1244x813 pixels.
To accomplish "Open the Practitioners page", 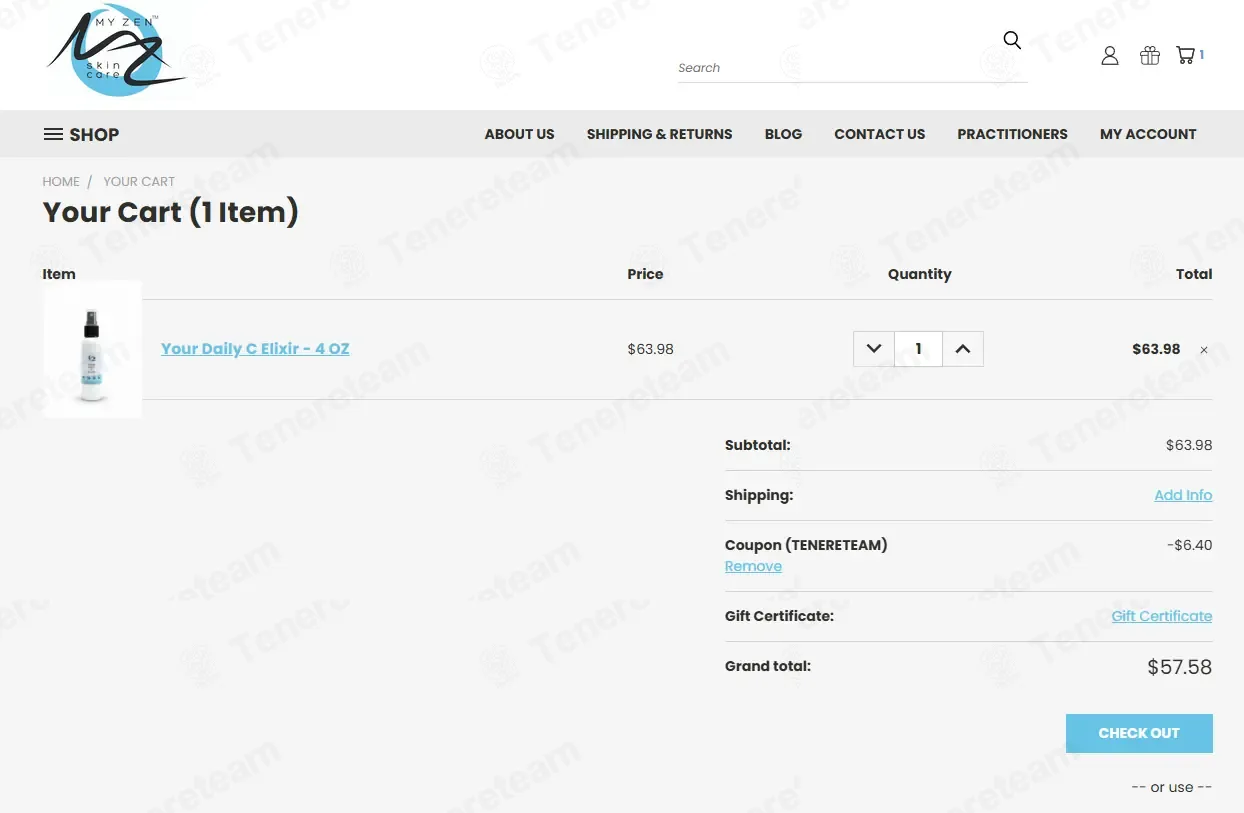I will click(x=1012, y=134).
